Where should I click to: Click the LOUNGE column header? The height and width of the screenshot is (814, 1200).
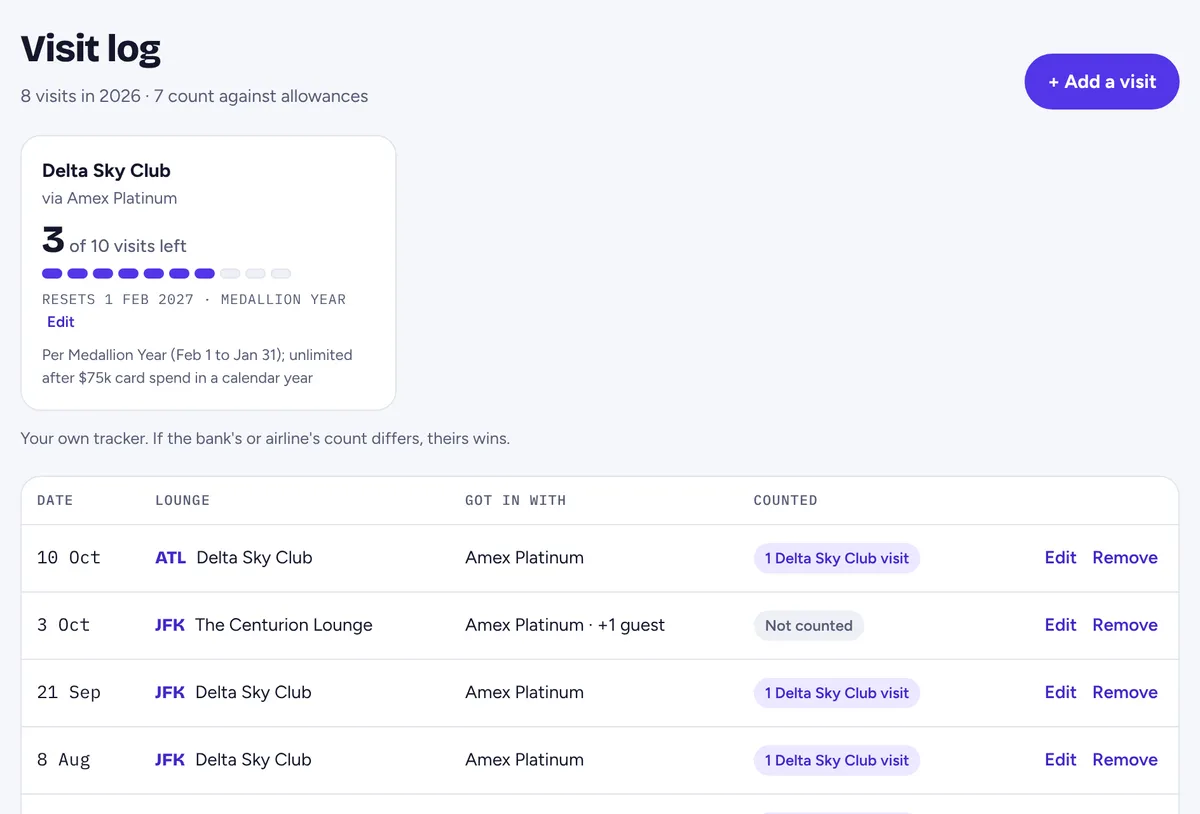point(182,500)
